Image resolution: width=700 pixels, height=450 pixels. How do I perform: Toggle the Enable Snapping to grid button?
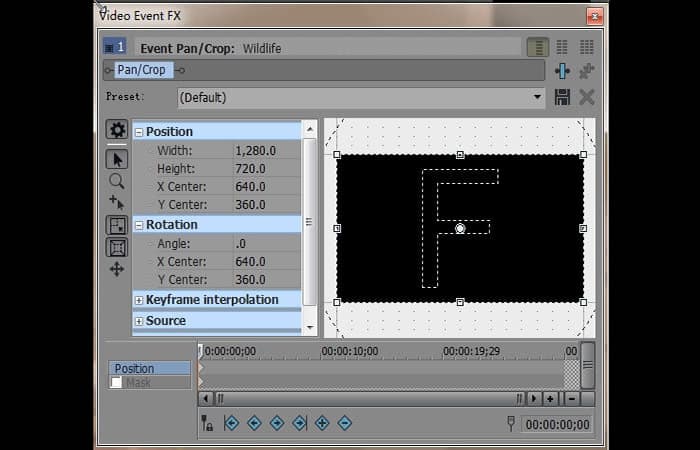pyautogui.click(x=117, y=225)
